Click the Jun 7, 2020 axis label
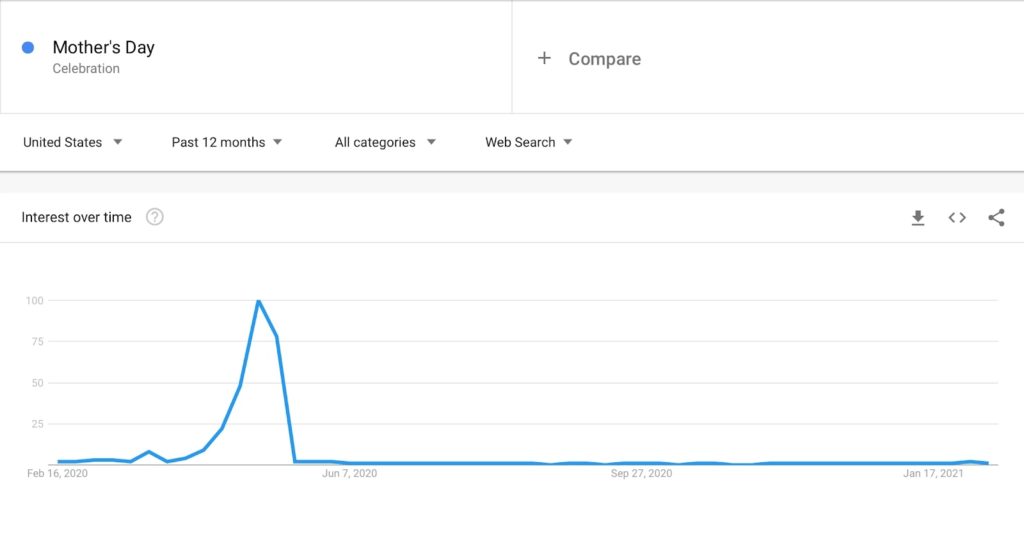 point(349,473)
